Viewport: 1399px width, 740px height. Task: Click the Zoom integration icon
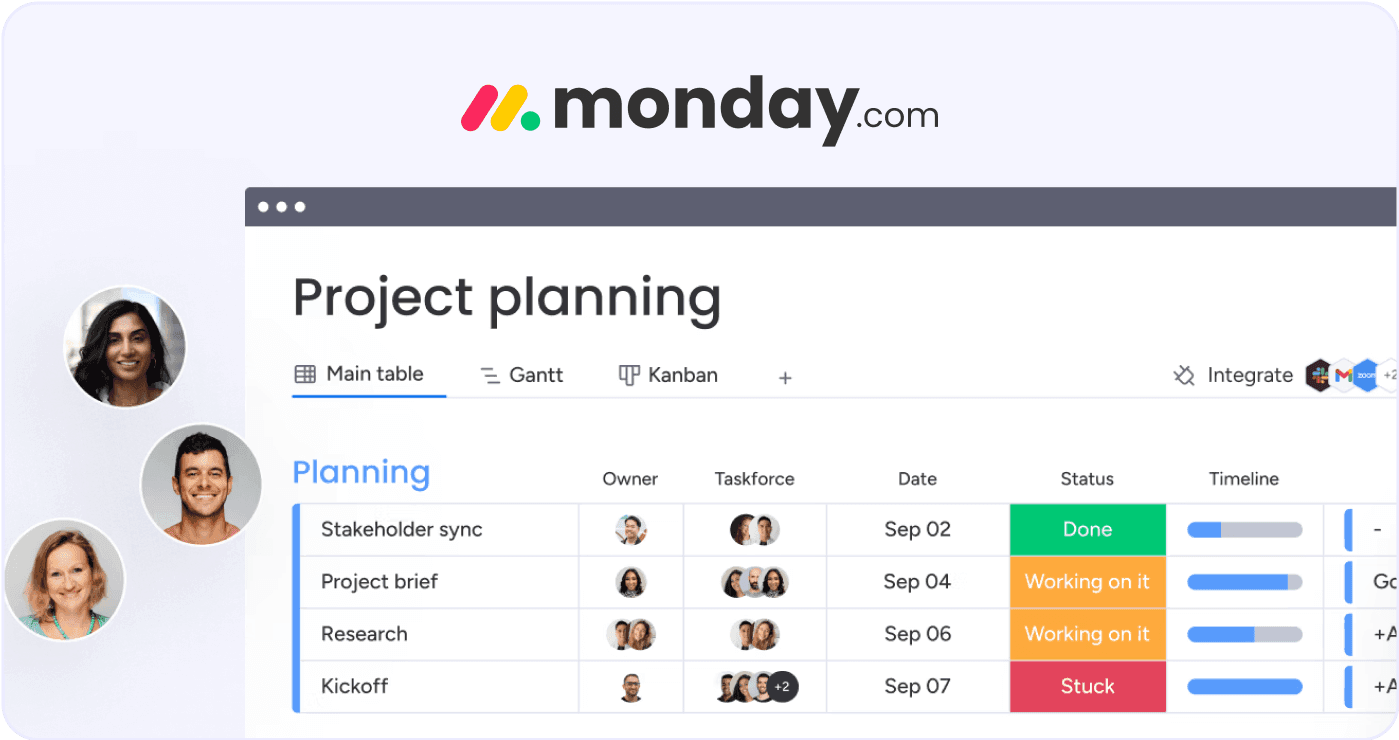pos(1365,375)
